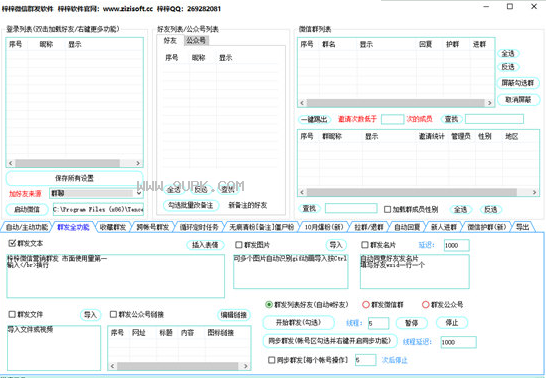Click the 插入表情 button
546x378 pixels.
coord(205,245)
